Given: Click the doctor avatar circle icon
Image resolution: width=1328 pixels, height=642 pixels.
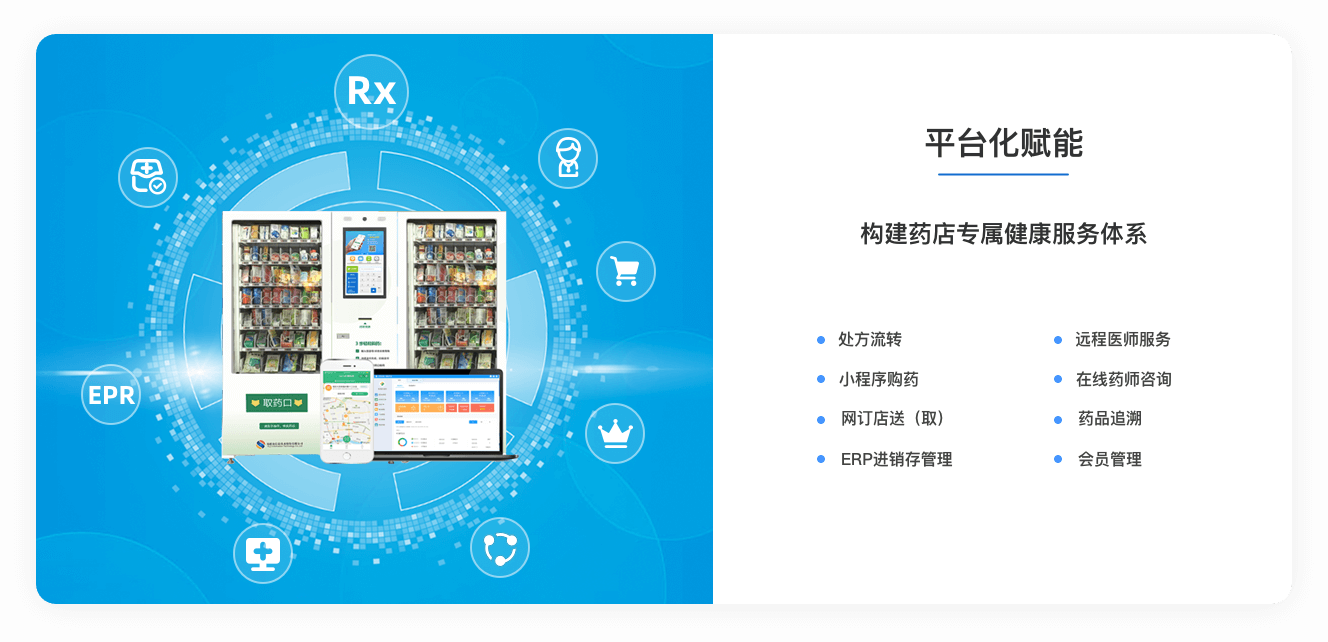Looking at the screenshot, I should [x=568, y=158].
